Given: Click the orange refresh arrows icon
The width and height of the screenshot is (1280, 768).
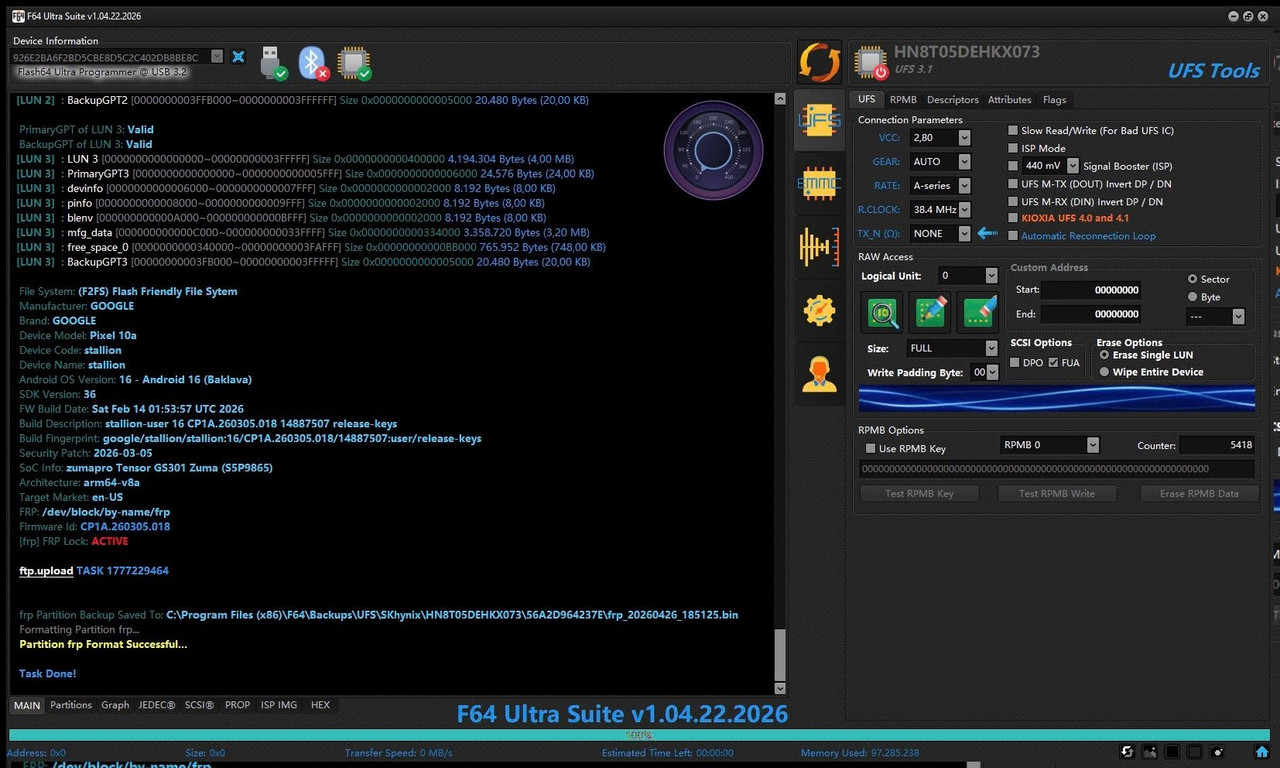Looking at the screenshot, I should coord(819,62).
